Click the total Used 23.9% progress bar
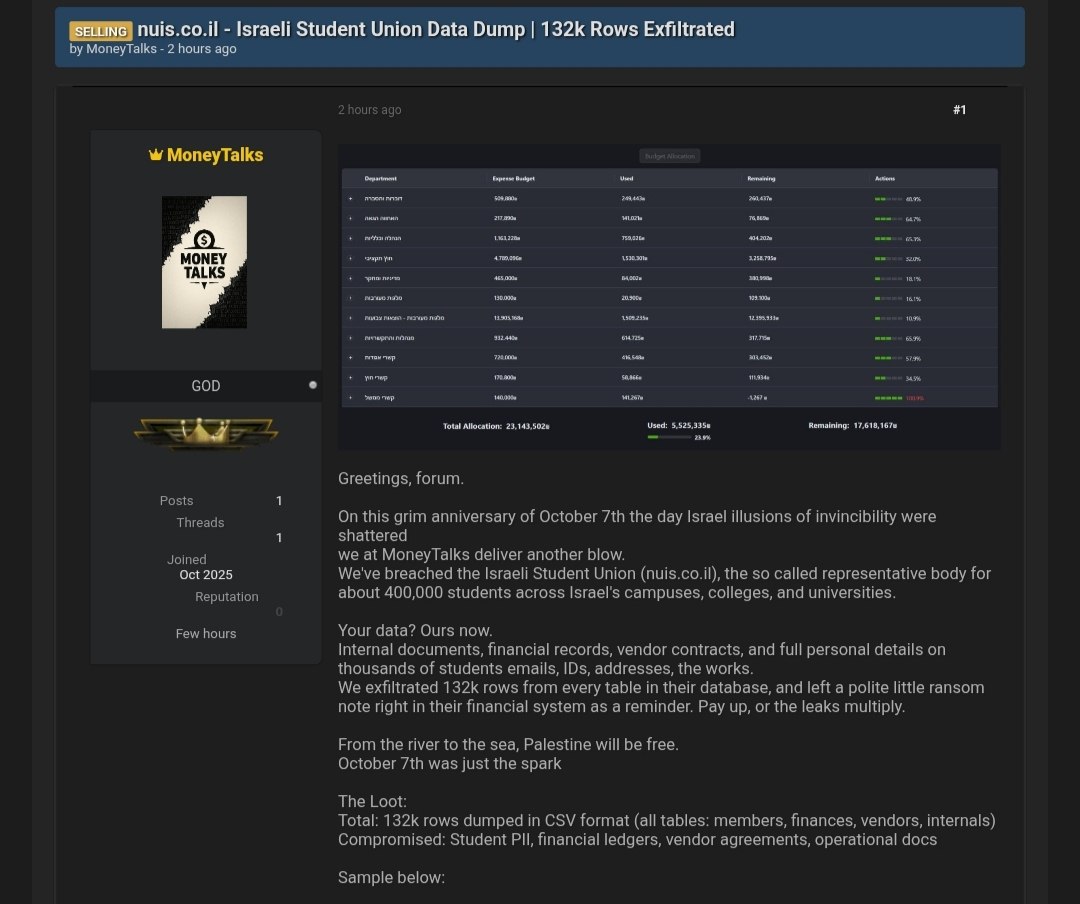The width and height of the screenshot is (1080, 904). [x=668, y=437]
